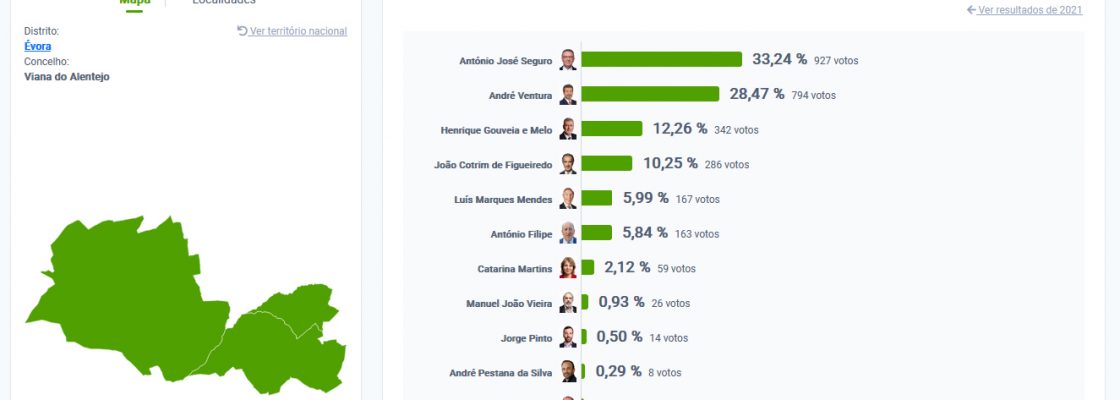1120x400 pixels.
Task: Click Manuel João Vieira's photo
Action: tap(568, 303)
